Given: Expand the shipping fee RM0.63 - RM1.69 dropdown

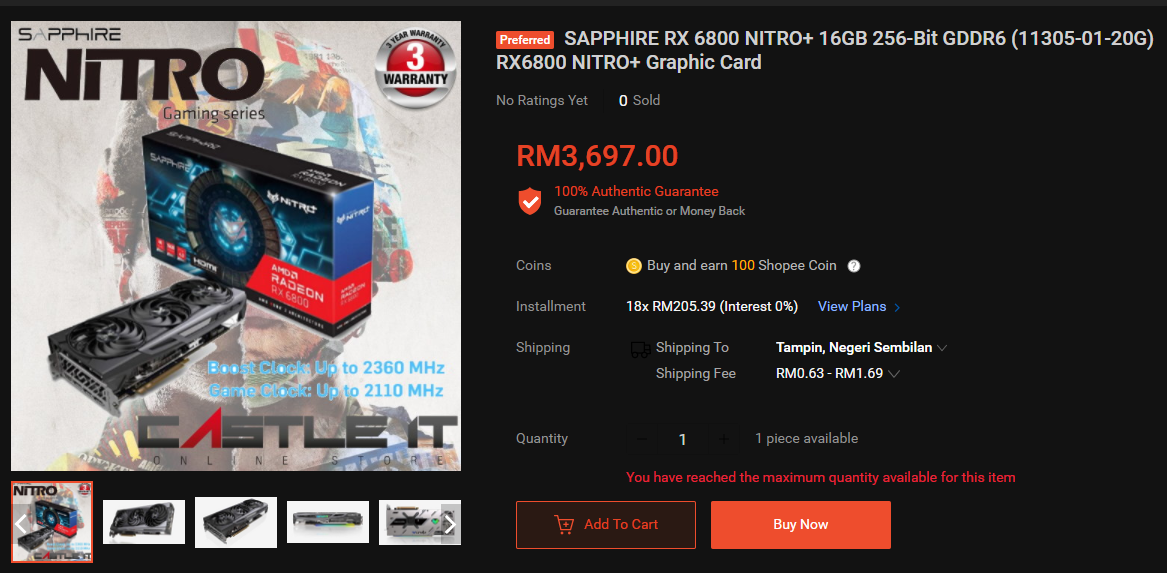Looking at the screenshot, I should coord(838,374).
